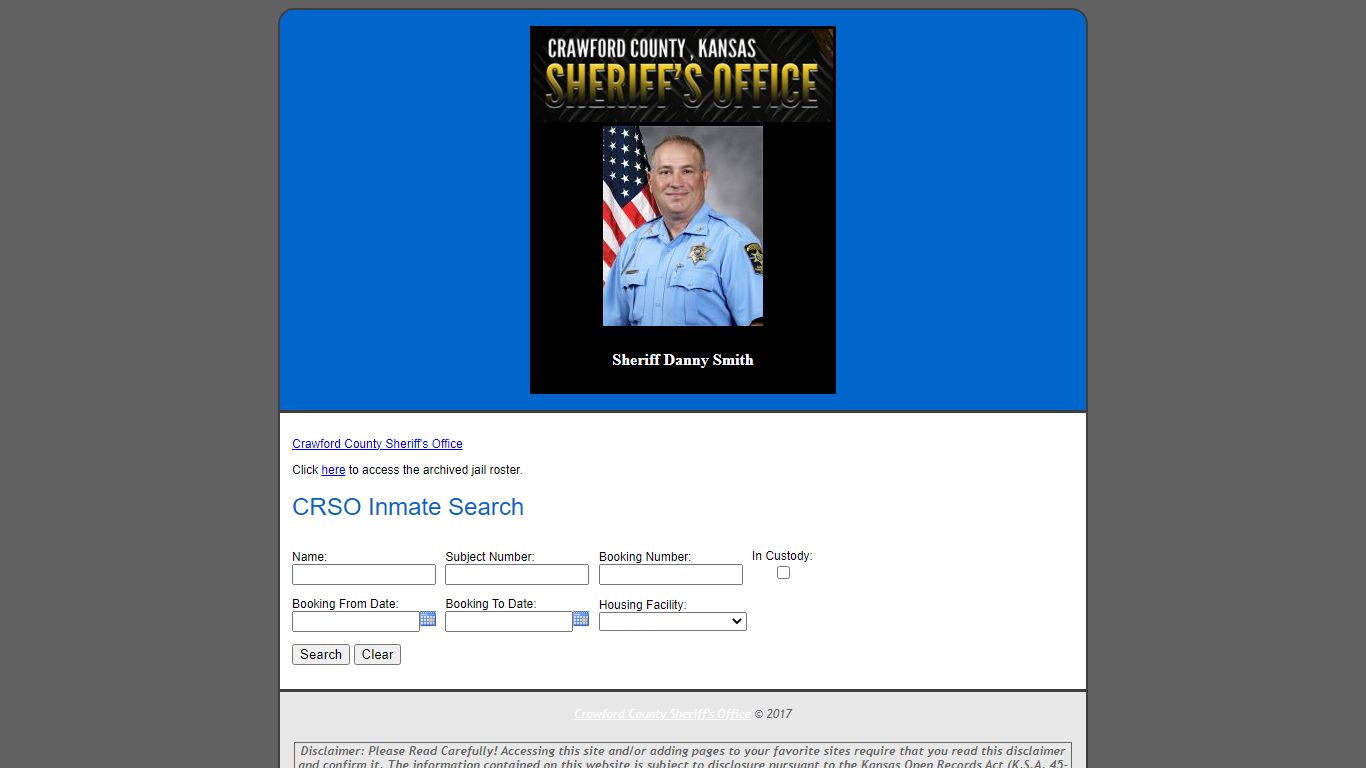Open the Booking From Date calendar picker
The image size is (1366, 768).
(428, 619)
